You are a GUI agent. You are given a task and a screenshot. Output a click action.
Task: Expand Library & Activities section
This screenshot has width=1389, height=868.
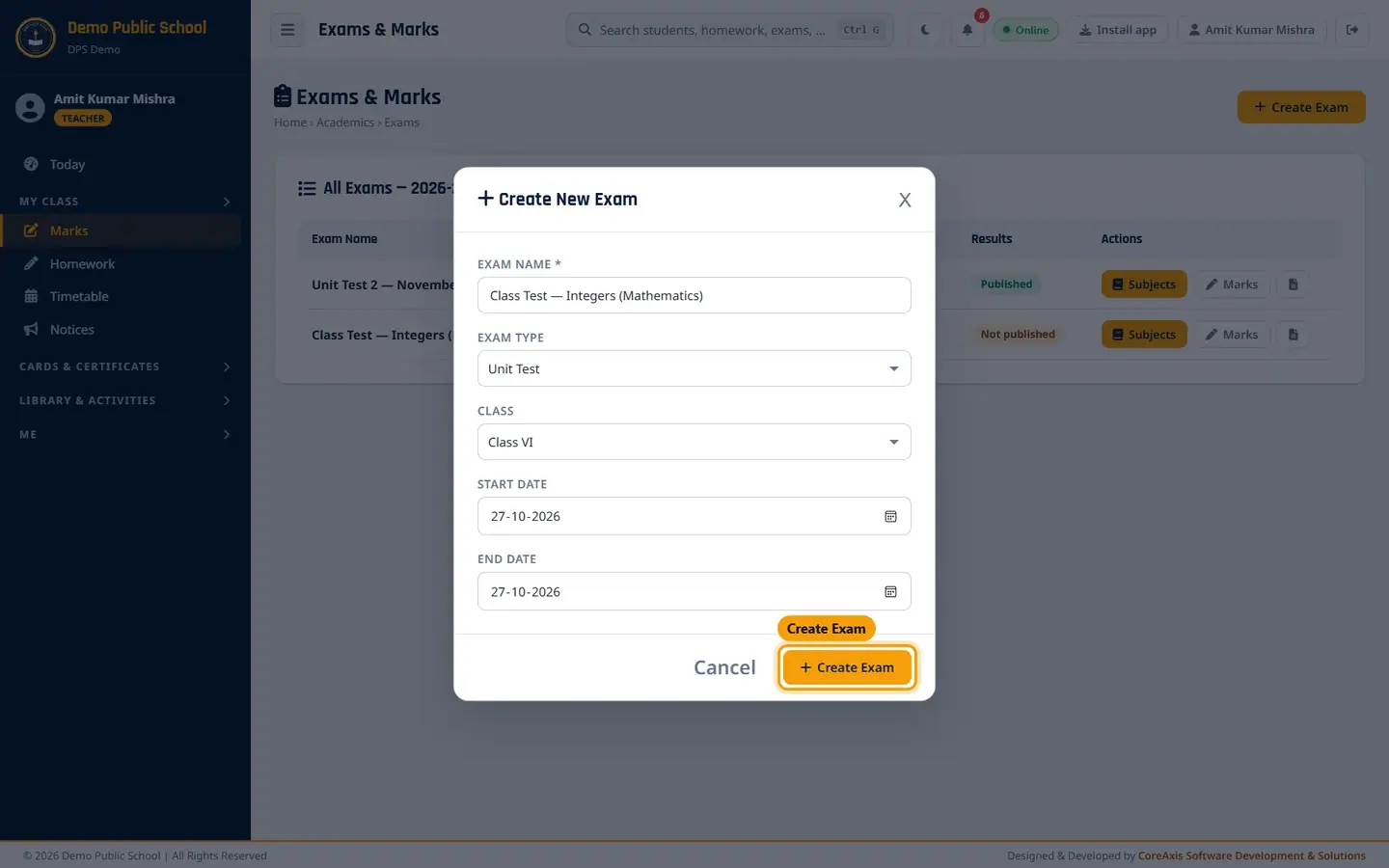coord(125,400)
